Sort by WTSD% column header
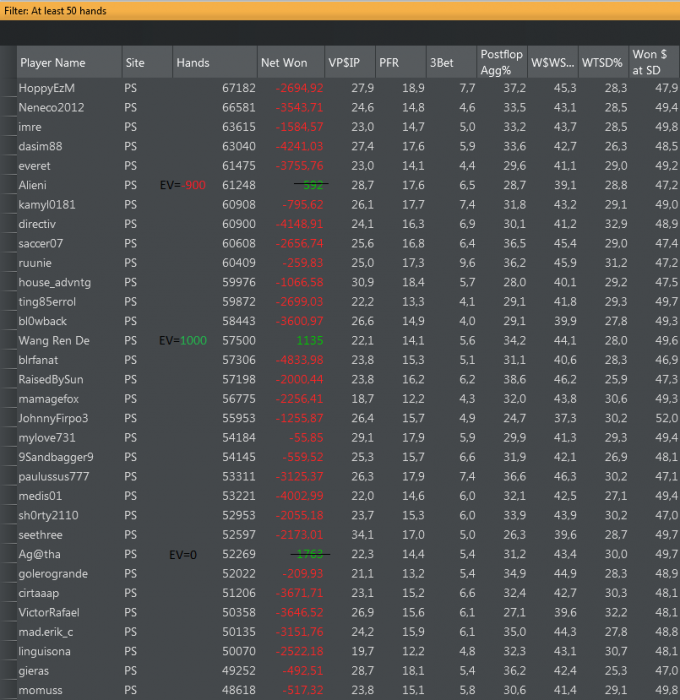 click(604, 62)
